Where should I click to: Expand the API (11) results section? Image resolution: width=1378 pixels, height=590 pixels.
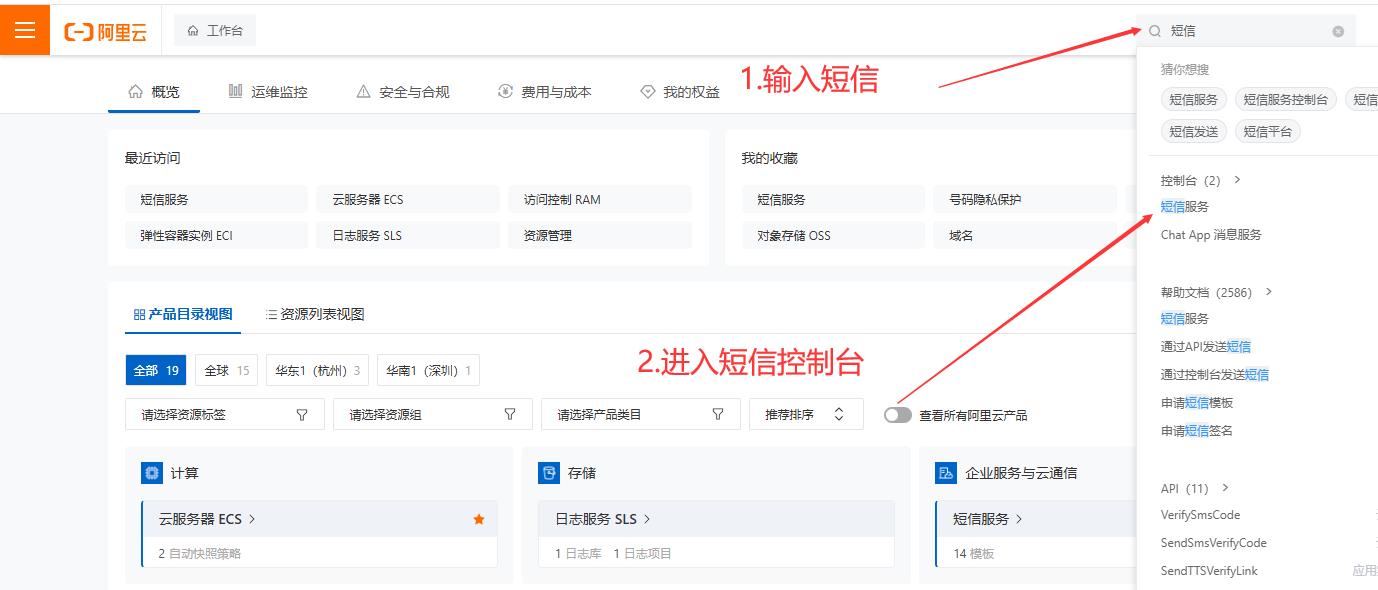pos(1195,489)
